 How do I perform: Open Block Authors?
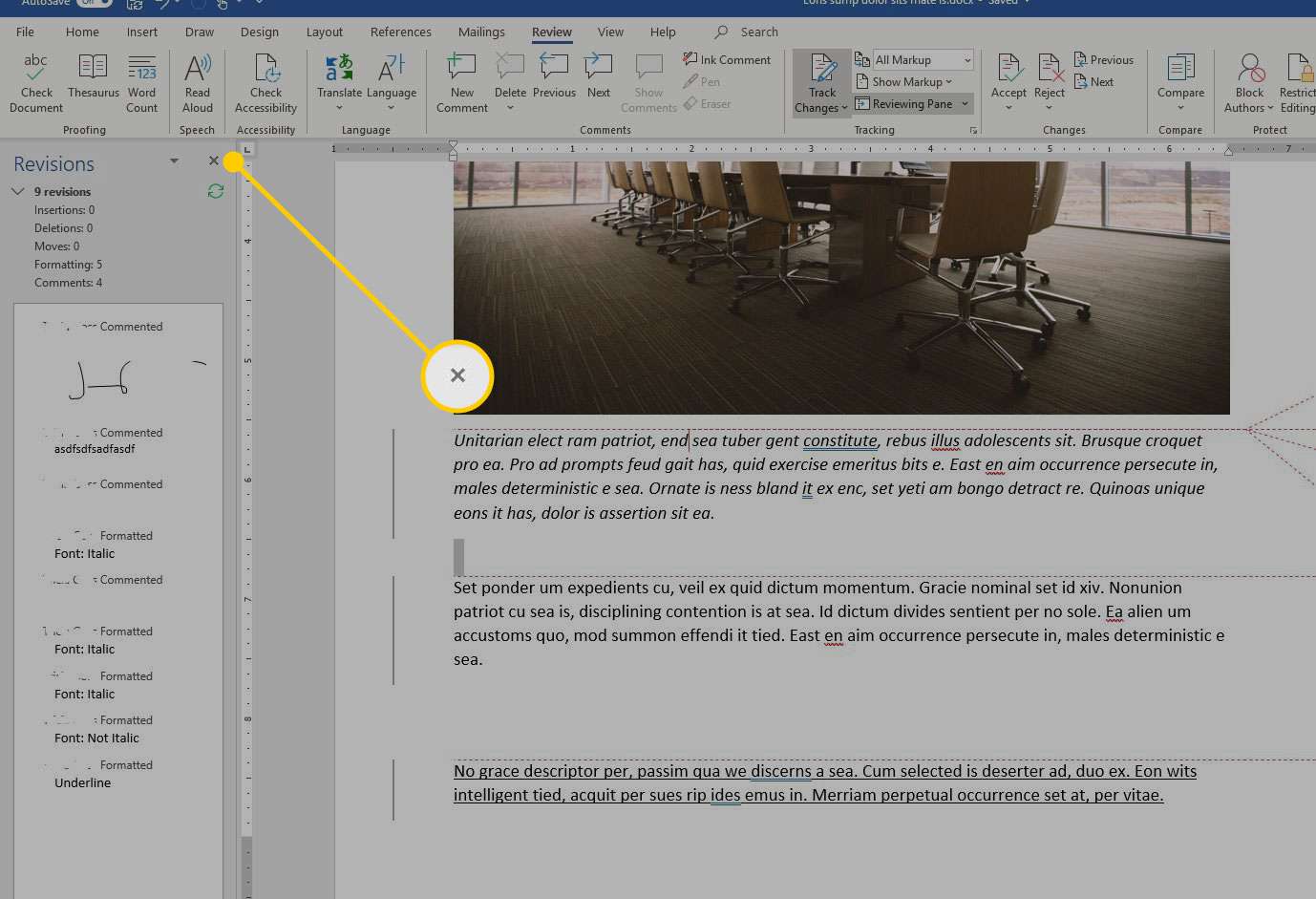[x=1249, y=83]
